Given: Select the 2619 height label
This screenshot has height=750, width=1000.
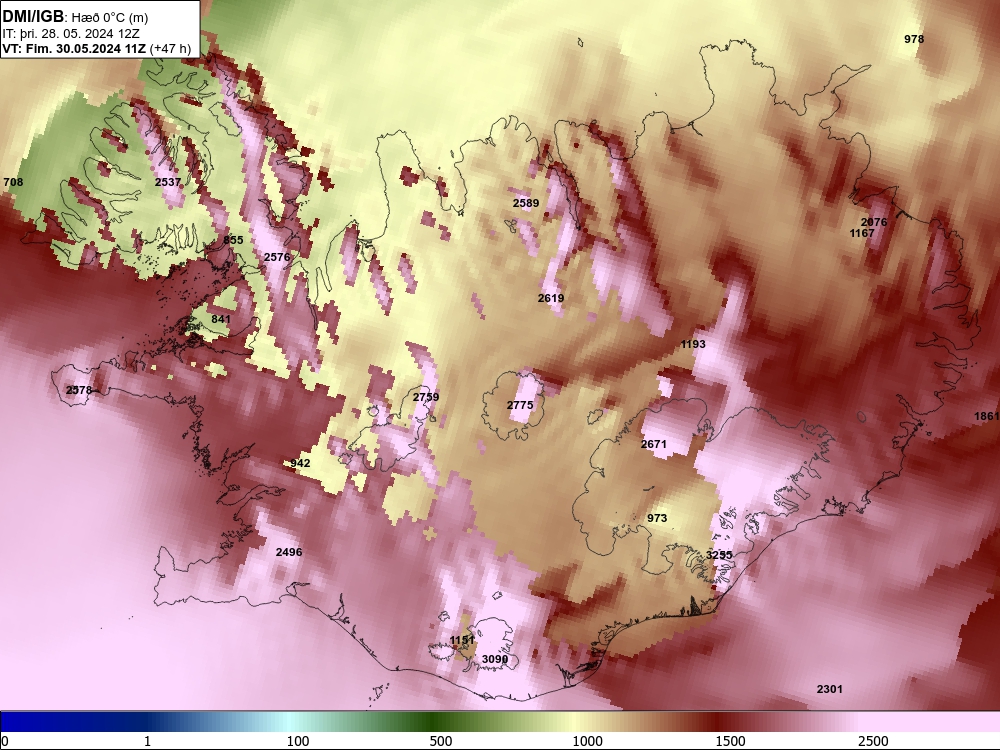Looking at the screenshot, I should (551, 298).
